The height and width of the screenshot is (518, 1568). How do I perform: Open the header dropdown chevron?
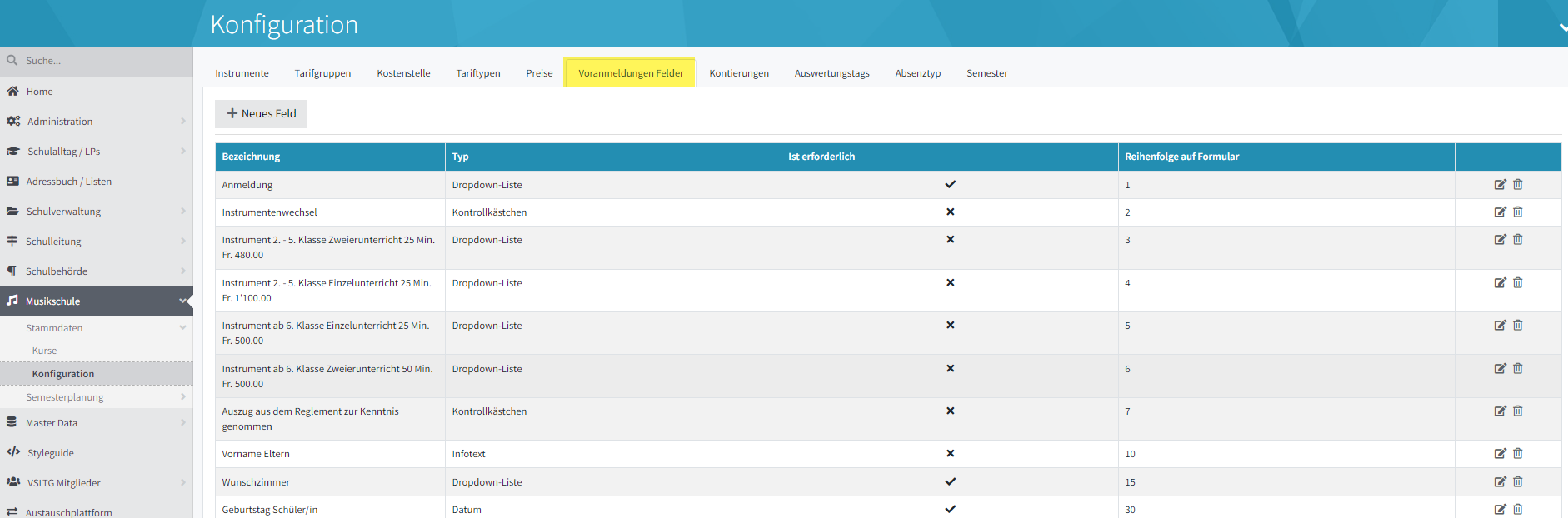coord(1562,27)
